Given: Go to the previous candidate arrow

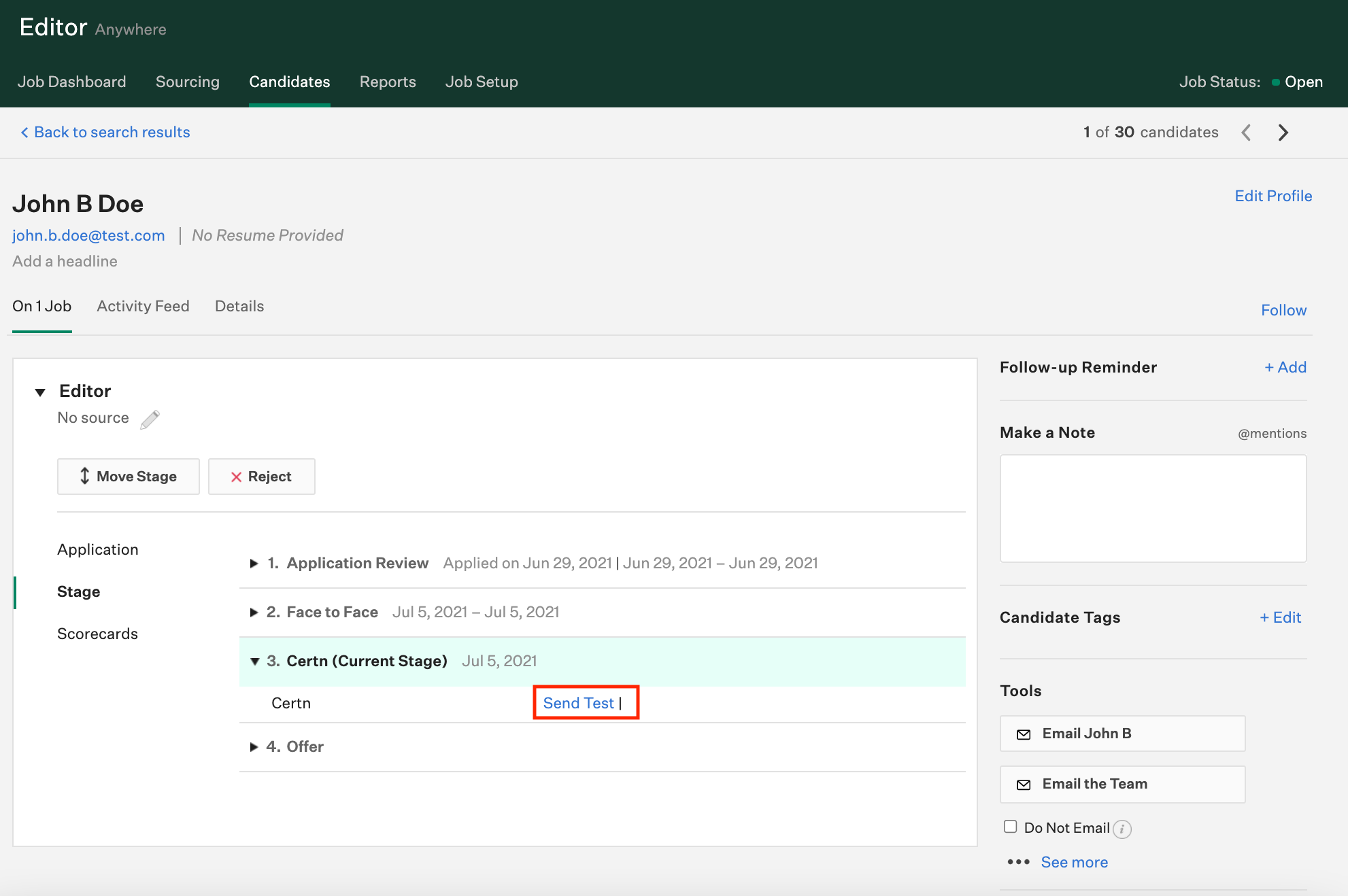Looking at the screenshot, I should pyautogui.click(x=1246, y=133).
